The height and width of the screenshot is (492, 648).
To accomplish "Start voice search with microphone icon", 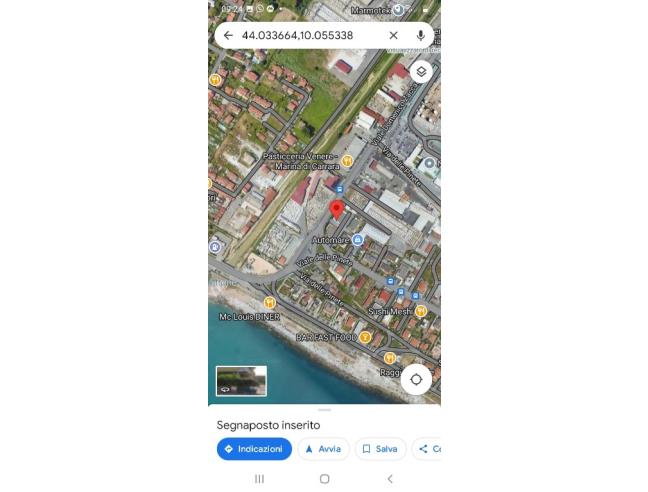I will click(x=420, y=36).
